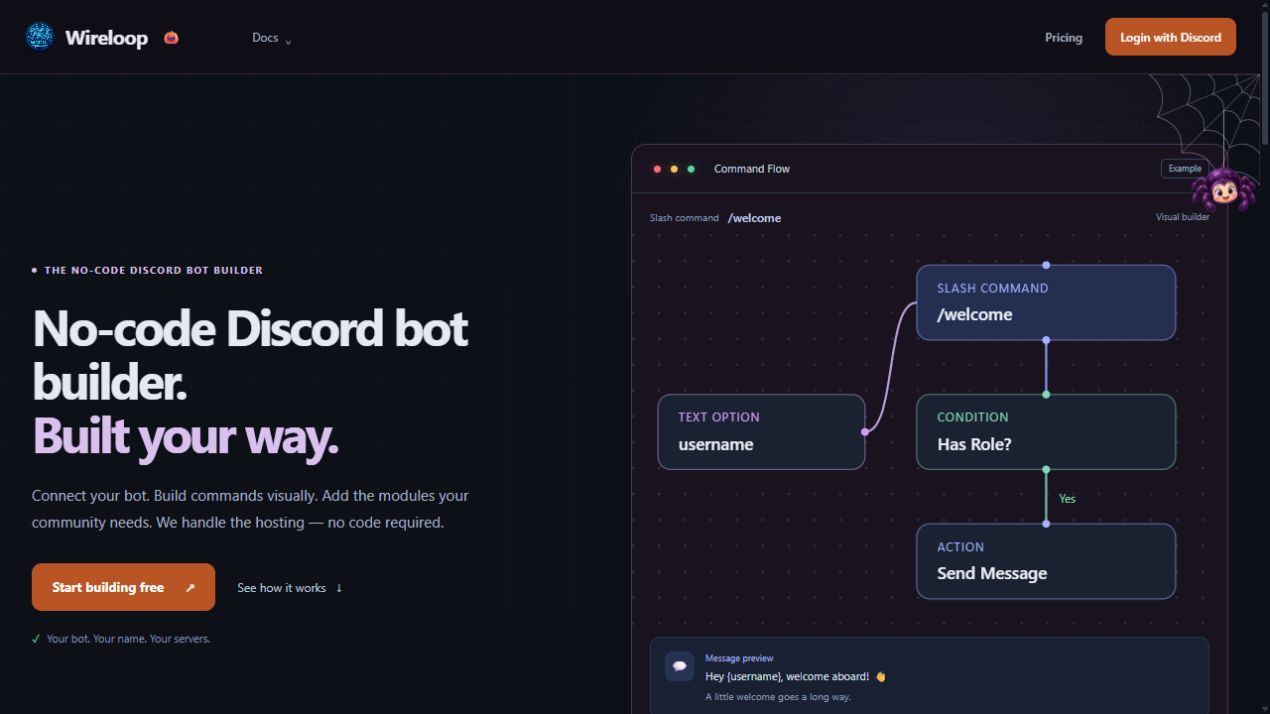Click Start building free button
This screenshot has width=1270, height=714.
(123, 587)
